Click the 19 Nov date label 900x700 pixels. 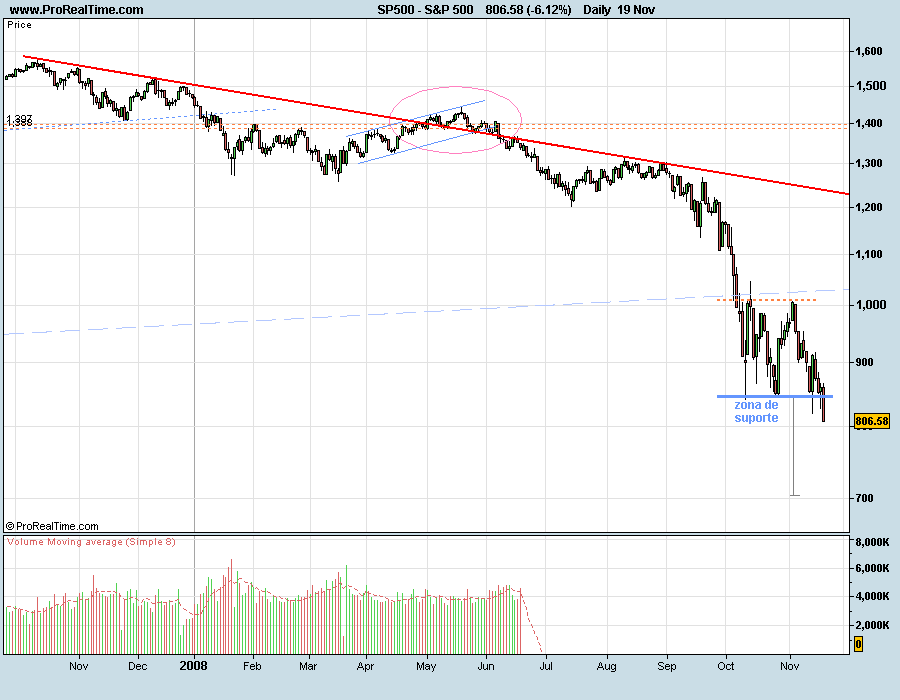(637, 10)
